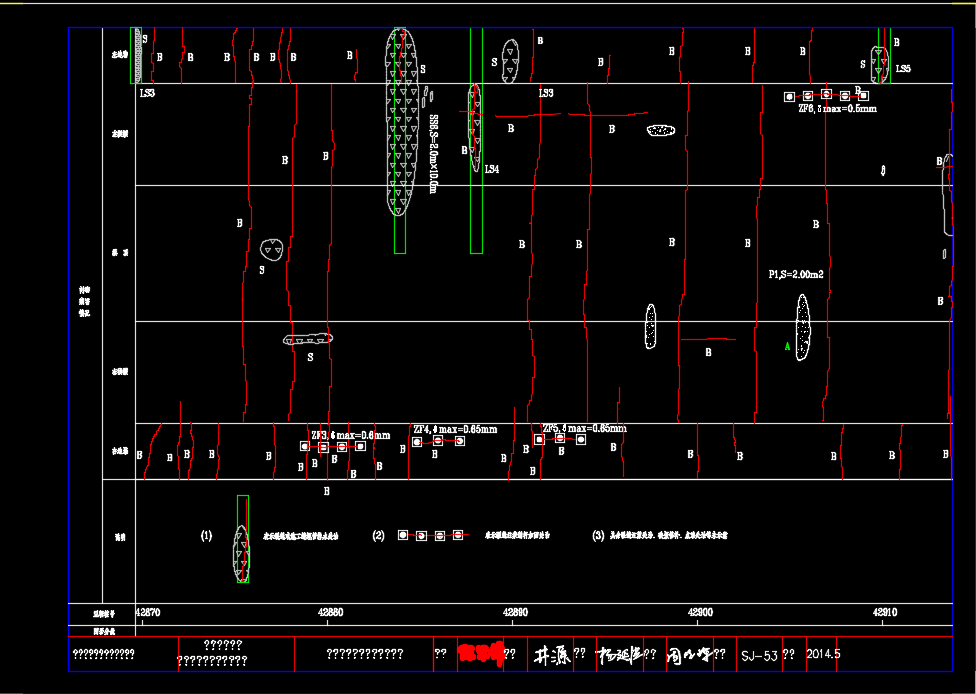This screenshot has height=694, width=976.
Task: Select the ZF3 max=0.6mm annotation text
Action: point(350,436)
